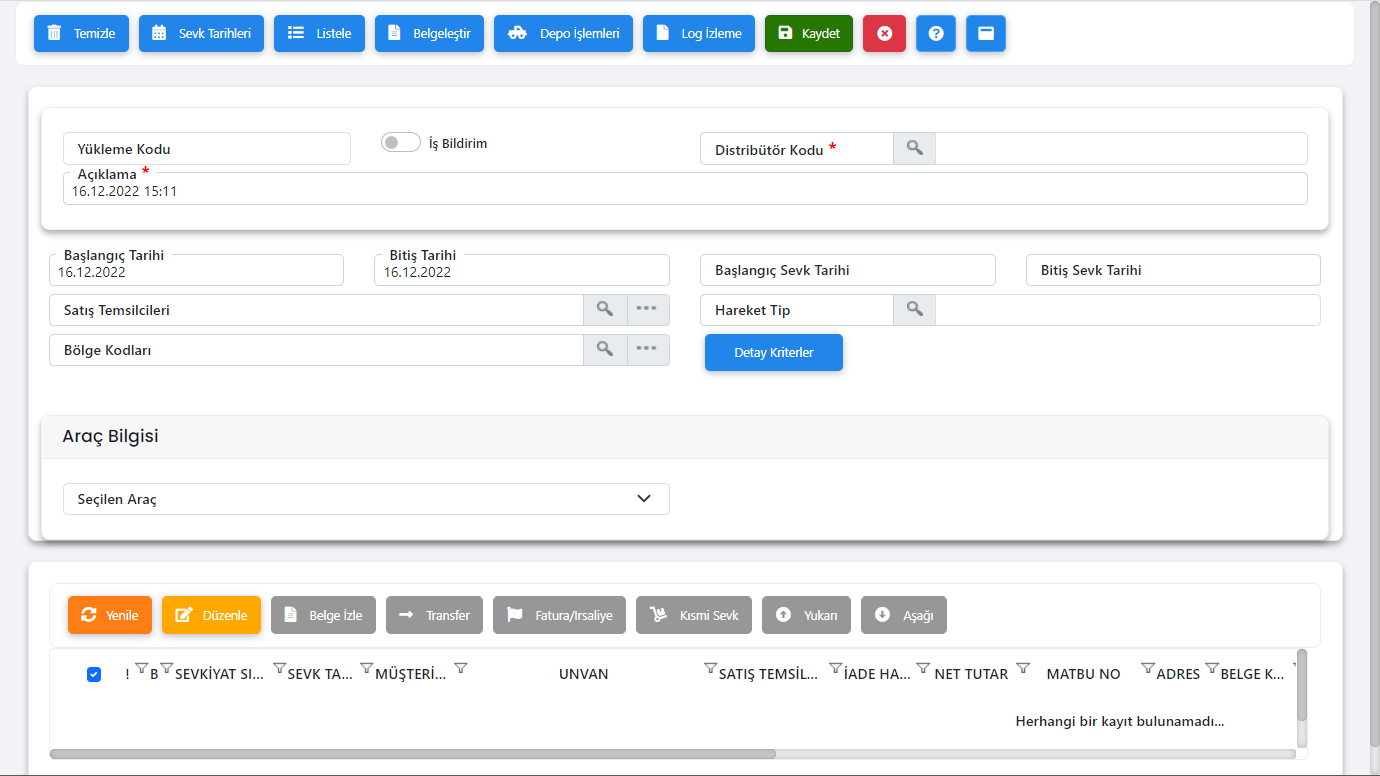Click the window panel icon in toolbar

pyautogui.click(x=986, y=33)
